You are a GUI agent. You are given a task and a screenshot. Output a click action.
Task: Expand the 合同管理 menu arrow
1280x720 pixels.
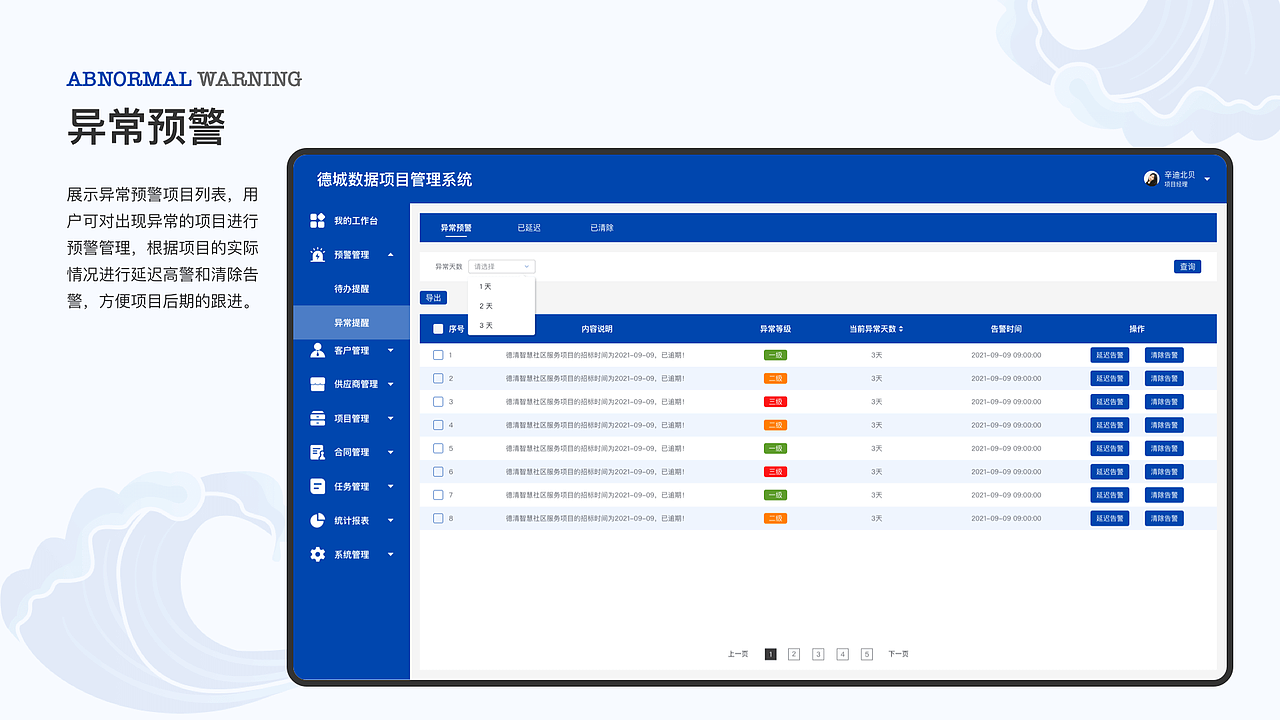coord(391,452)
